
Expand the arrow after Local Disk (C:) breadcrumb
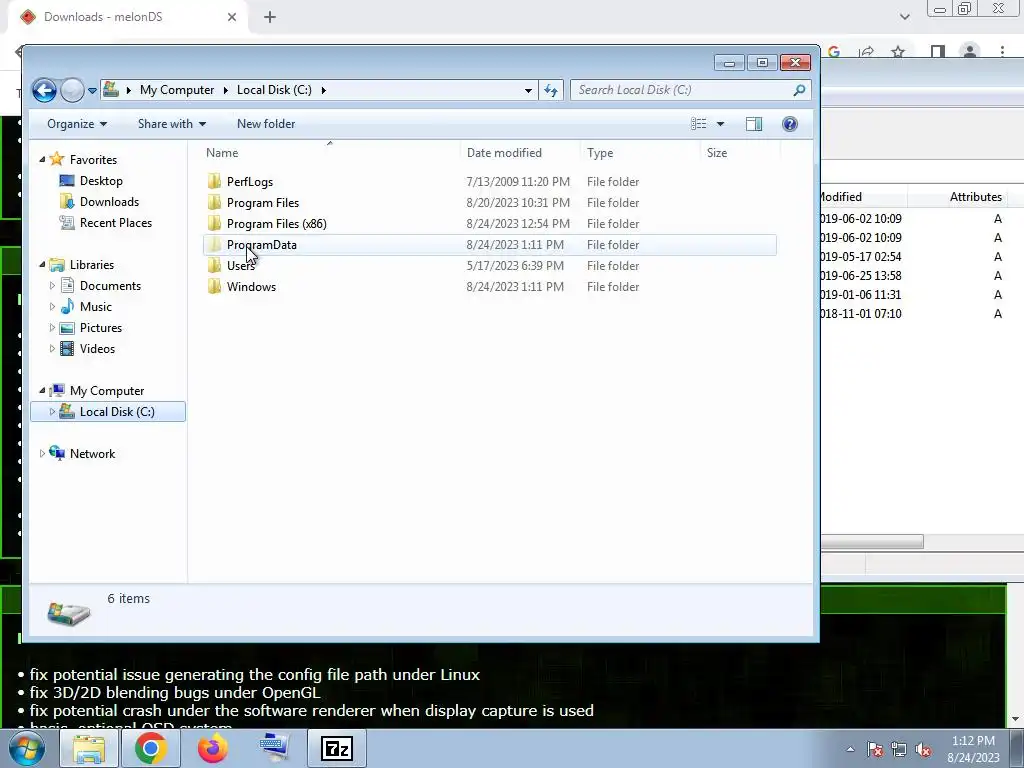coord(323,90)
